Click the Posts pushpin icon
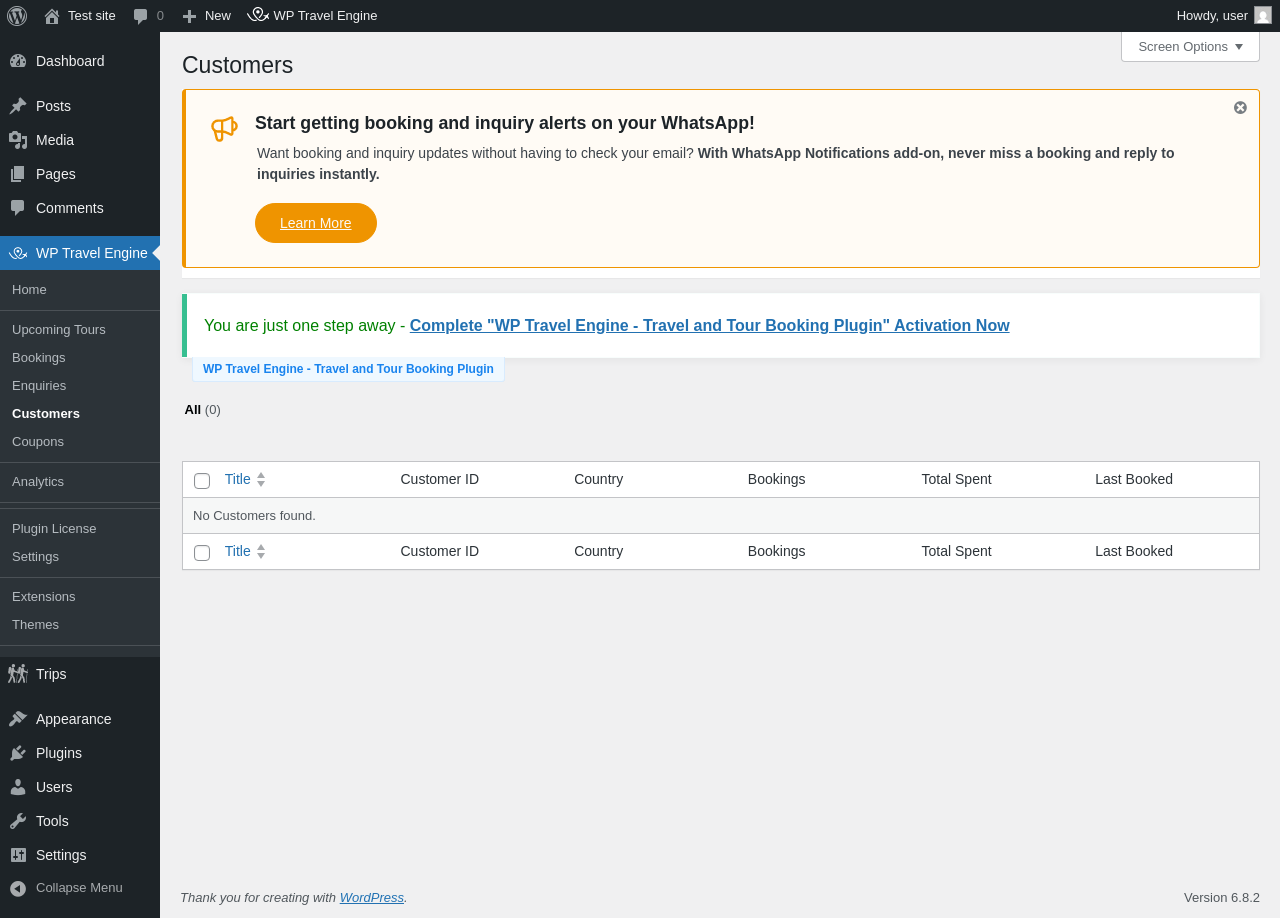 (18, 106)
